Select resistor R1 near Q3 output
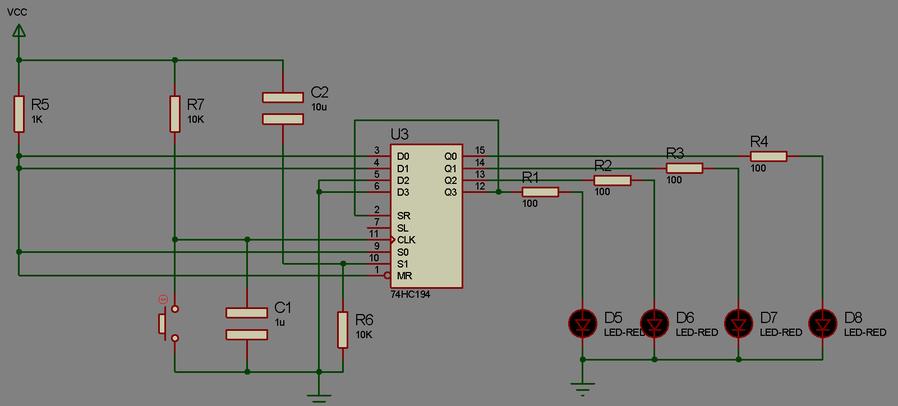Image resolution: width=898 pixels, height=406 pixels. click(x=540, y=192)
